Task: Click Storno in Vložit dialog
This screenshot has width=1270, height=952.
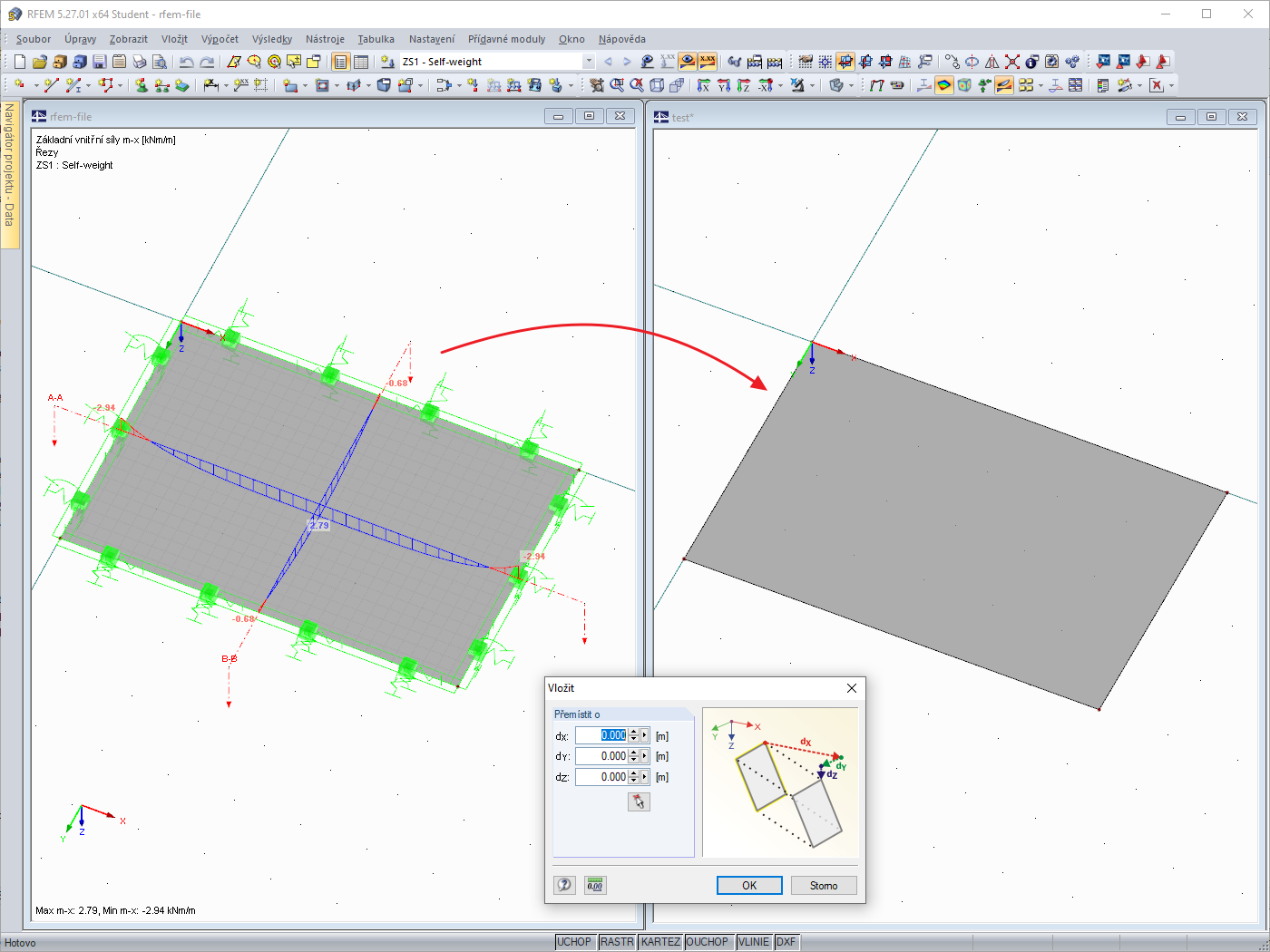Action: (824, 886)
